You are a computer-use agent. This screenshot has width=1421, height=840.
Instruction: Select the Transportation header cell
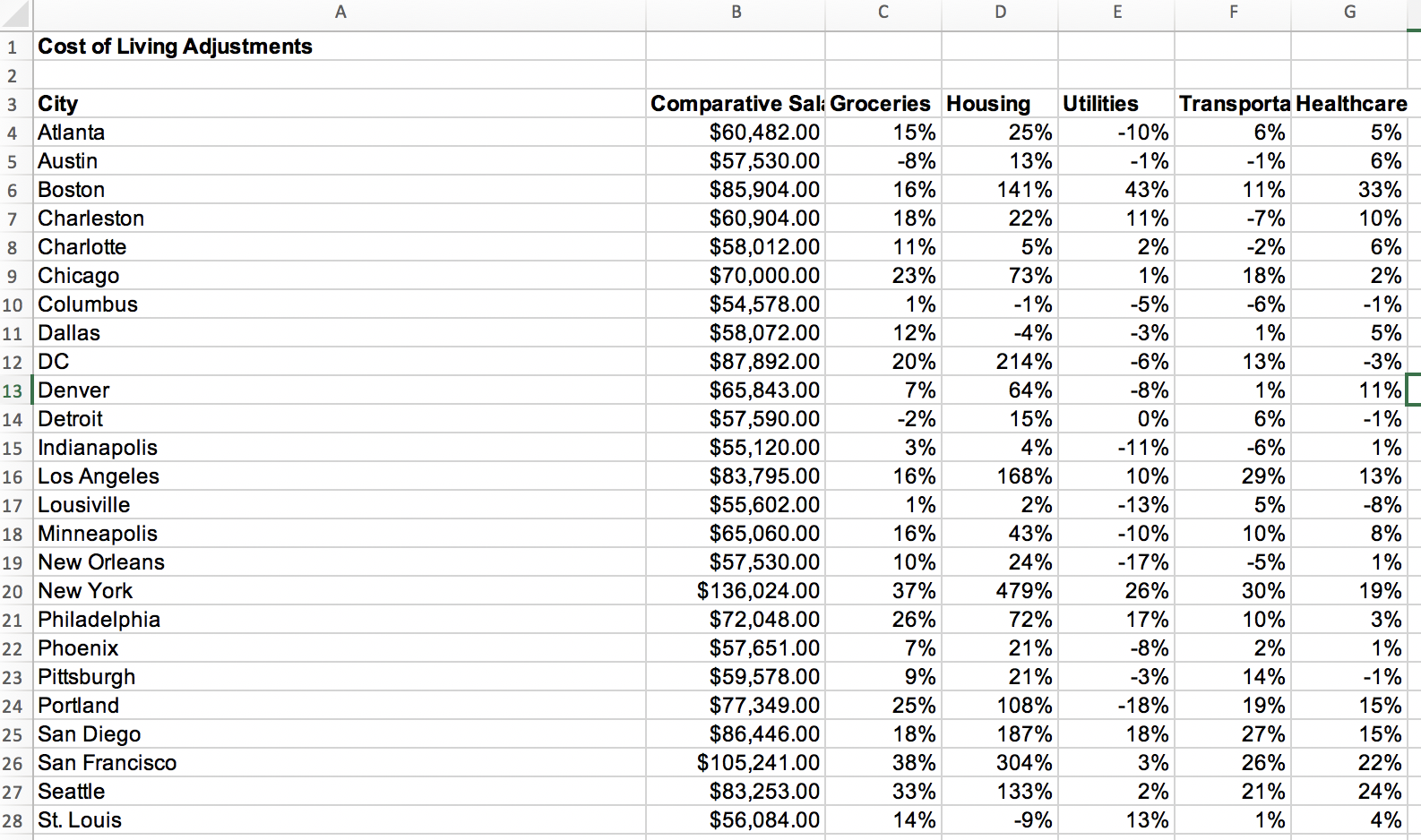tap(1233, 104)
